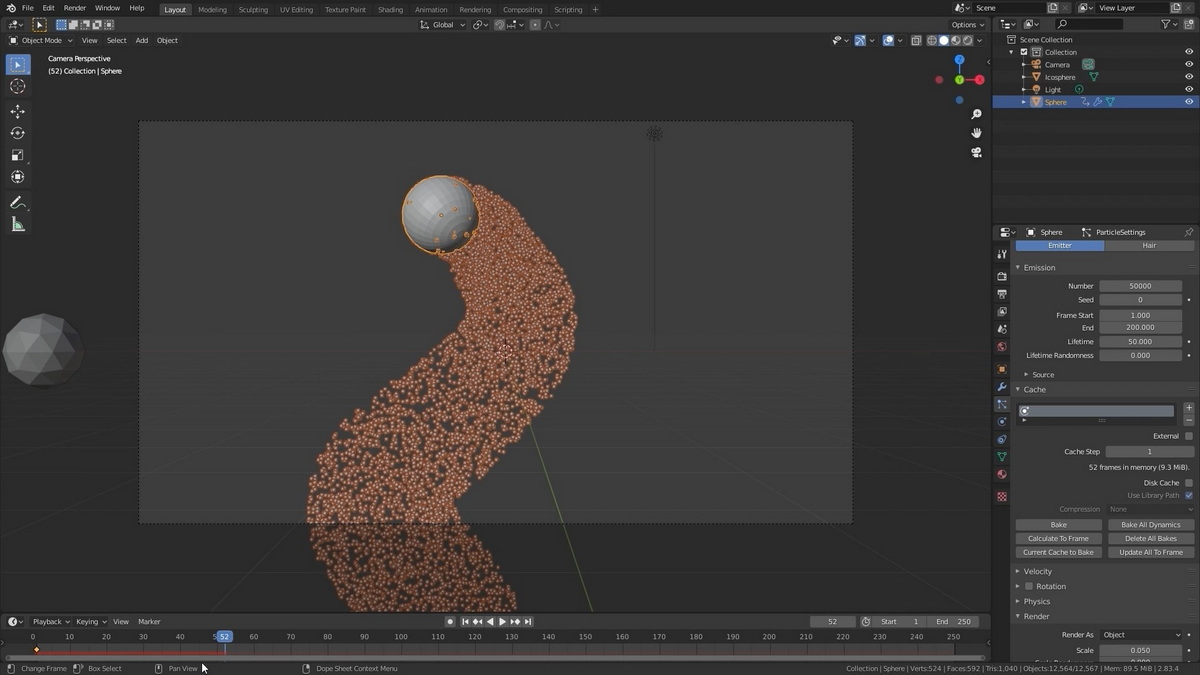Switch to wireframe viewport shading

click(x=932, y=40)
